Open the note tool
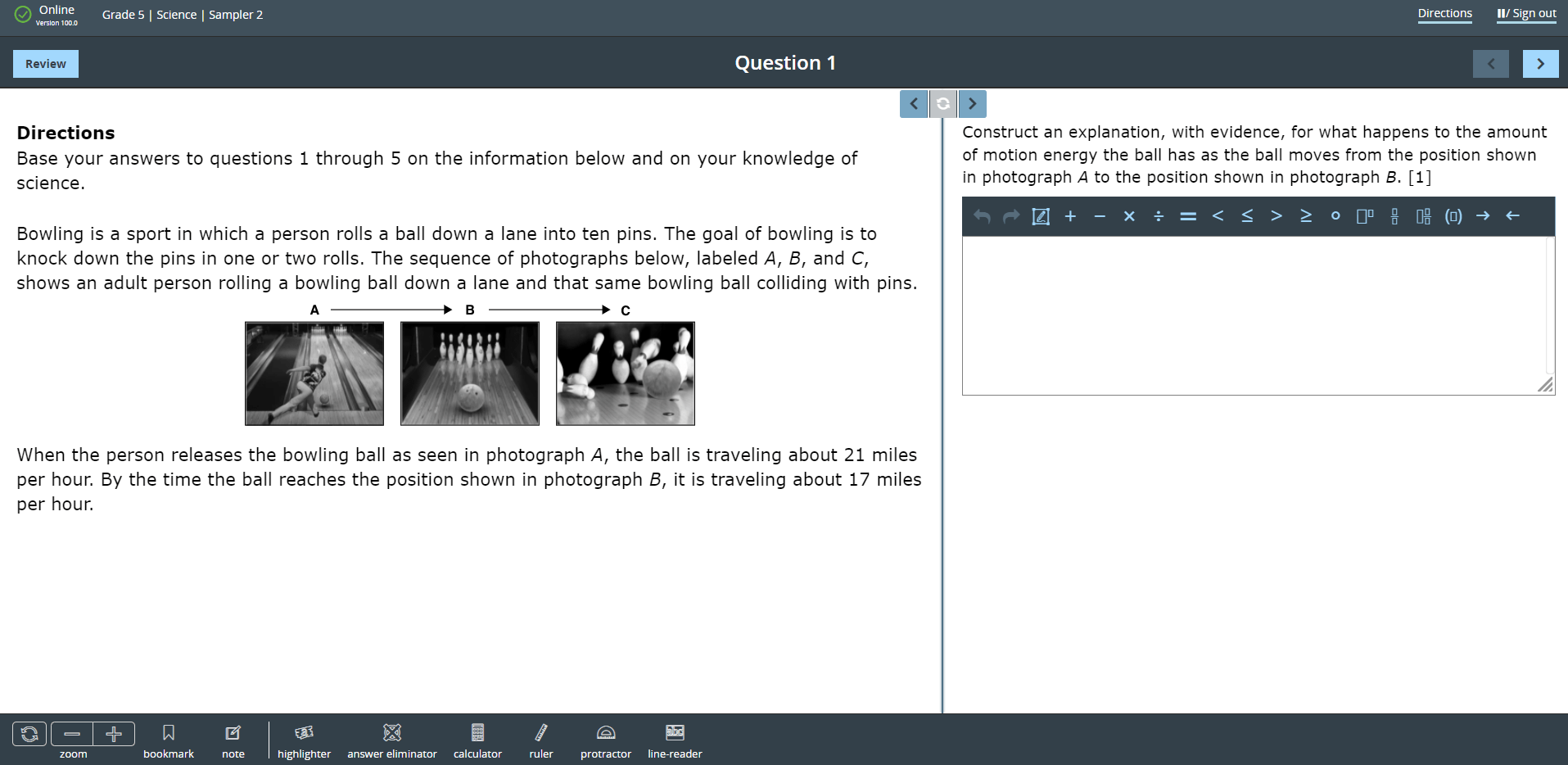Image resolution: width=1568 pixels, height=765 pixels. coord(233,740)
